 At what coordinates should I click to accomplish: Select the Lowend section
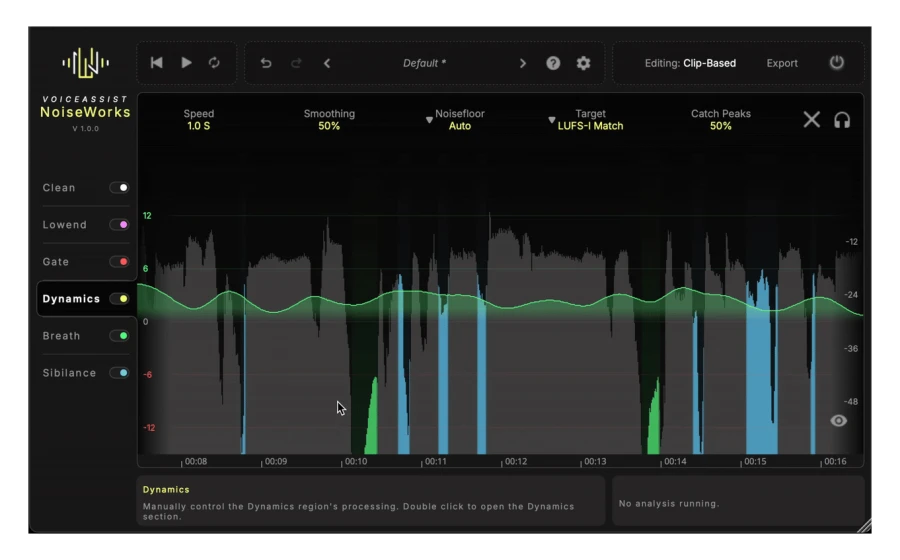[x=64, y=224]
